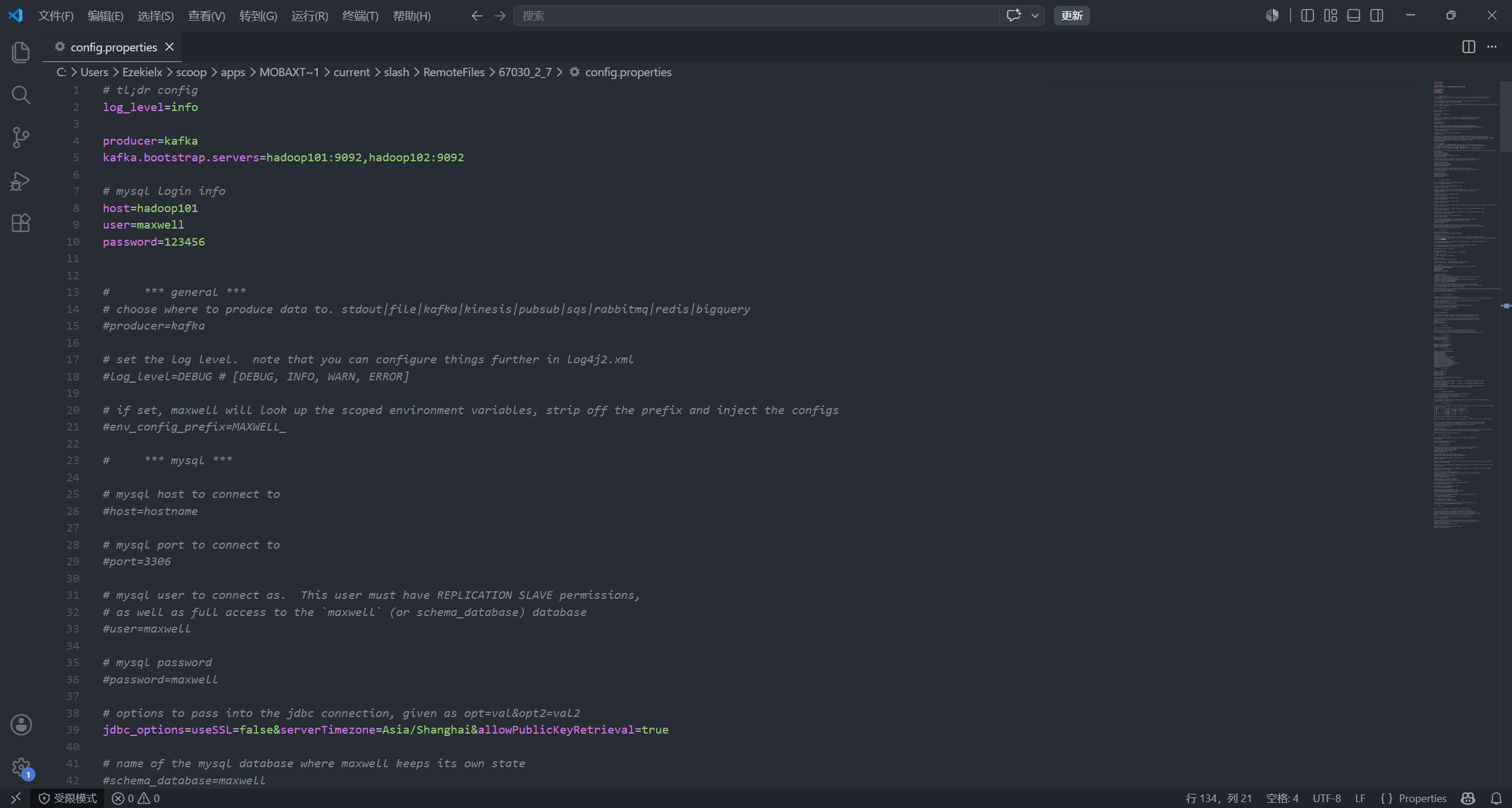Open the scoop breadcrumb dropdown
The width and height of the screenshot is (1512, 808).
point(191,72)
